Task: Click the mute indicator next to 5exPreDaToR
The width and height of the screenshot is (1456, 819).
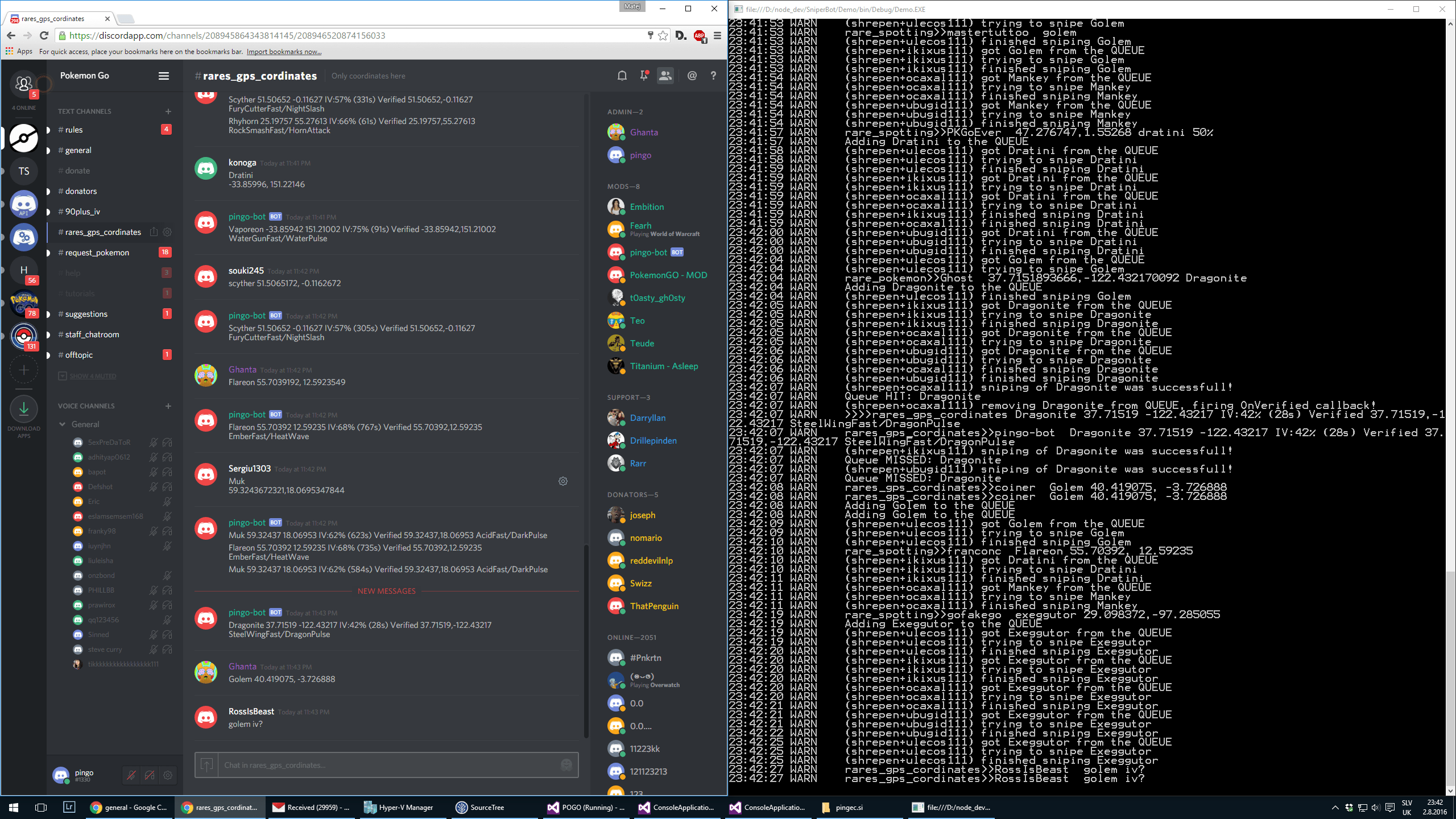Action: (154, 442)
